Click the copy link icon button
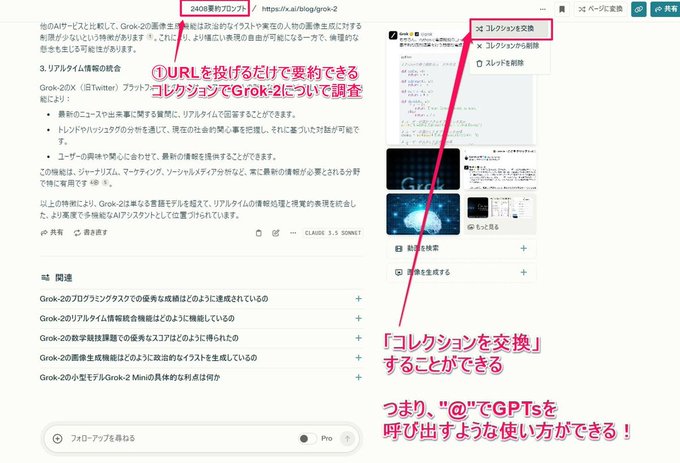This screenshot has width=680, height=463. [638, 9]
